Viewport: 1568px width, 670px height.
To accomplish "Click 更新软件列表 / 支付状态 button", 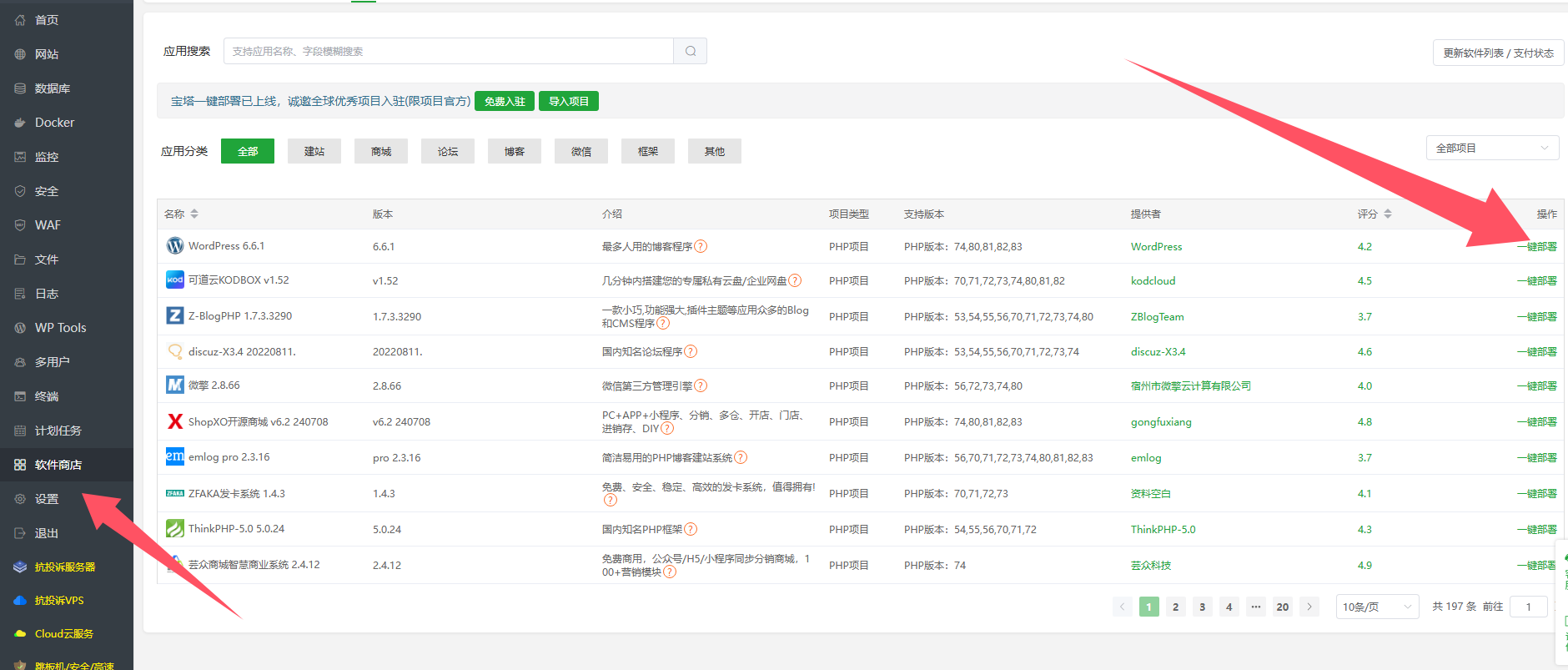I will (1498, 53).
